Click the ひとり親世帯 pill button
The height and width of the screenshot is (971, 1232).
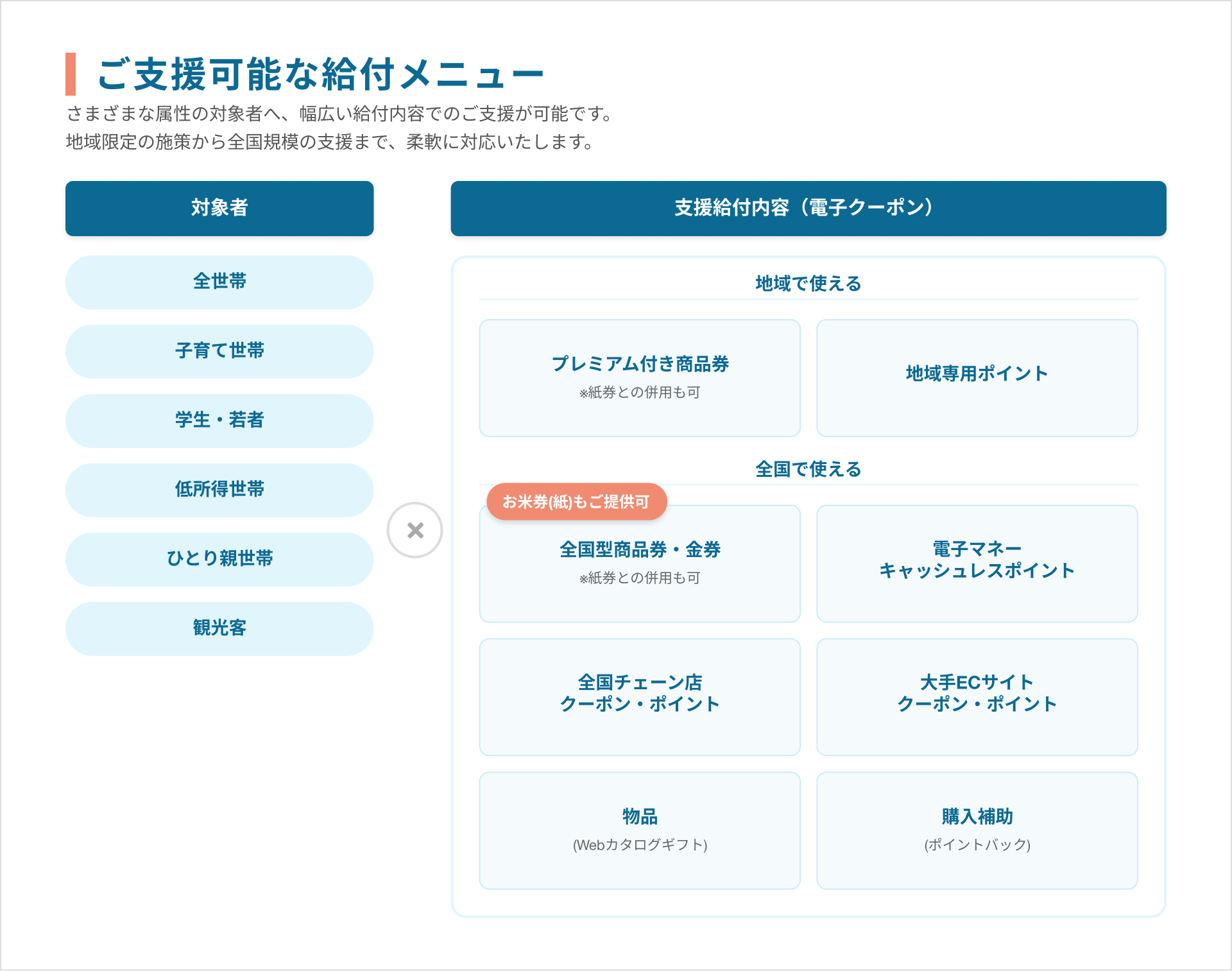pos(219,559)
